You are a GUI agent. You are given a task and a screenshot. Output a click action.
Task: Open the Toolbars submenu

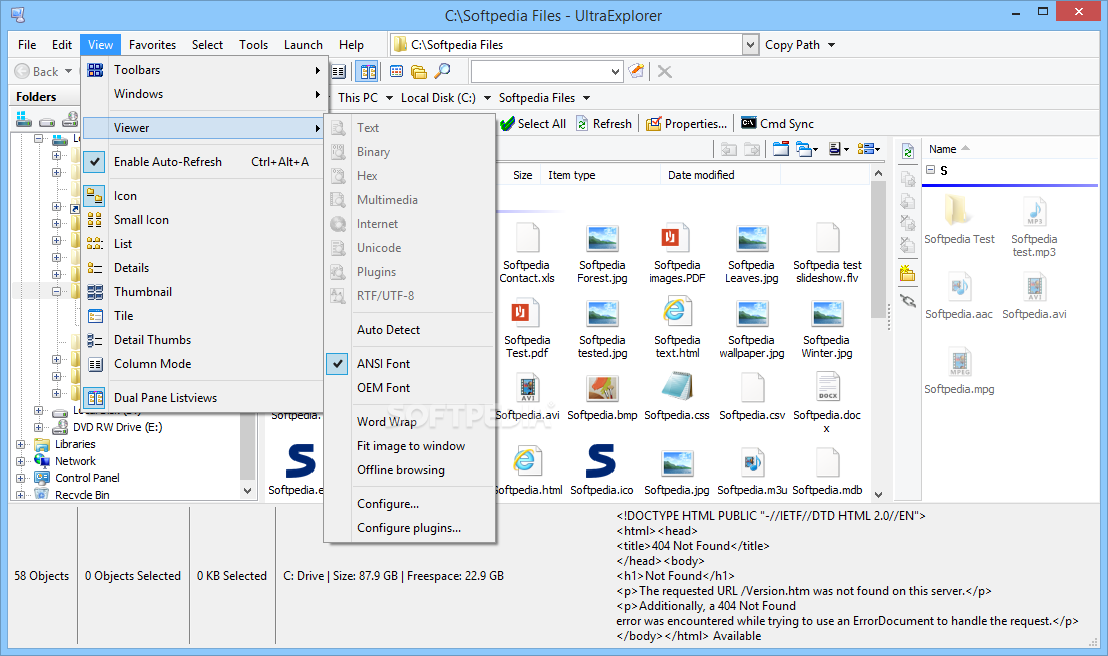pyautogui.click(x=203, y=70)
